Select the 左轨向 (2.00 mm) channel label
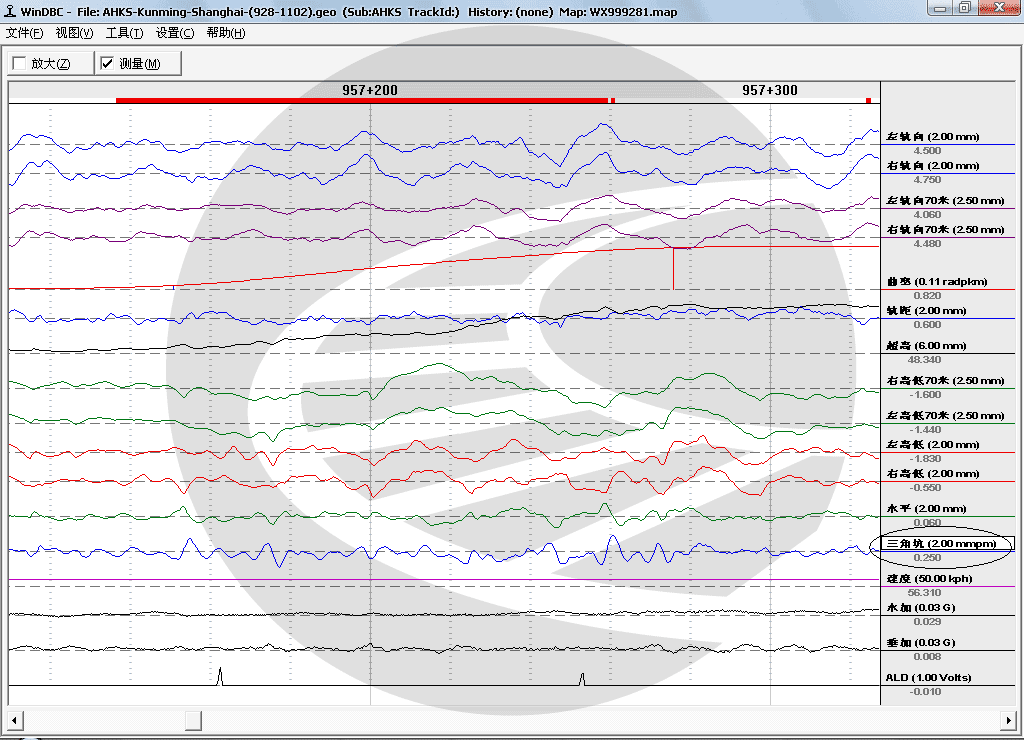The image size is (1024, 740). pyautogui.click(x=933, y=137)
